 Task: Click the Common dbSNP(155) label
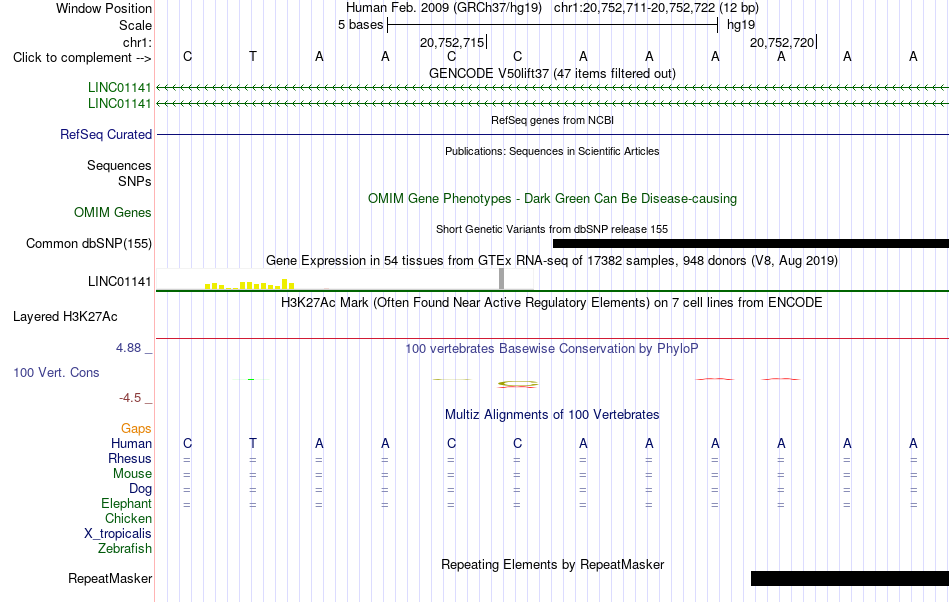click(89, 243)
